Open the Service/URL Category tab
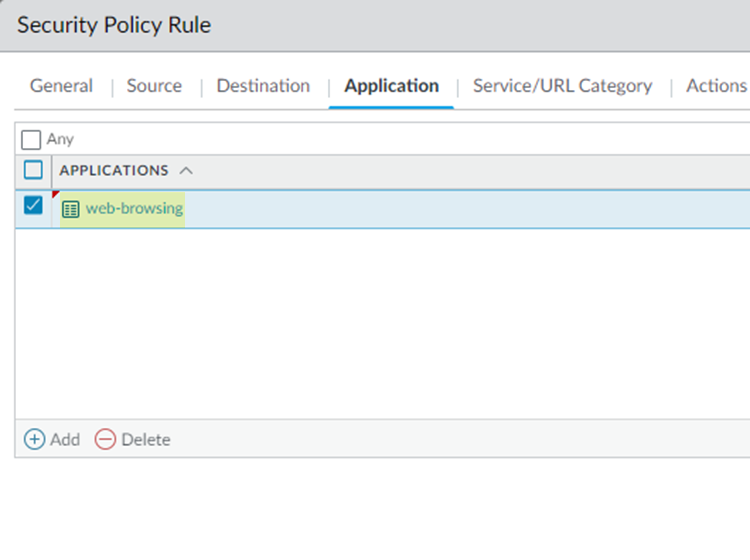Viewport: 750px width, 560px height. click(562, 86)
